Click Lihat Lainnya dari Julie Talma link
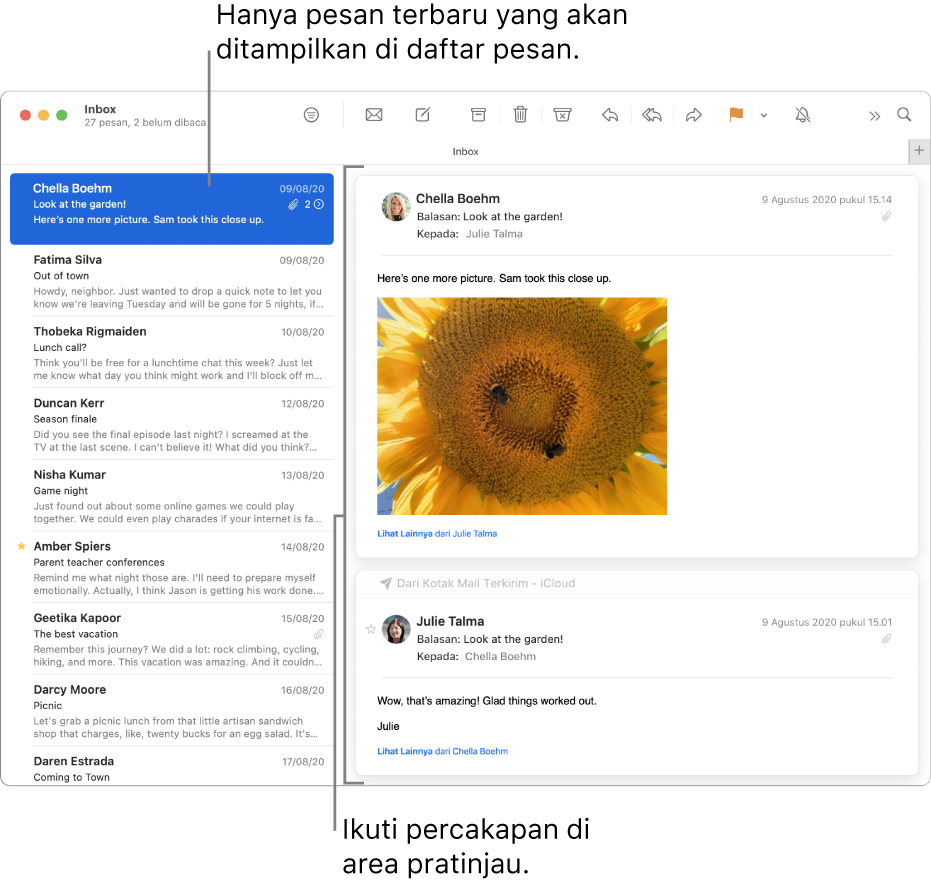 (x=437, y=534)
